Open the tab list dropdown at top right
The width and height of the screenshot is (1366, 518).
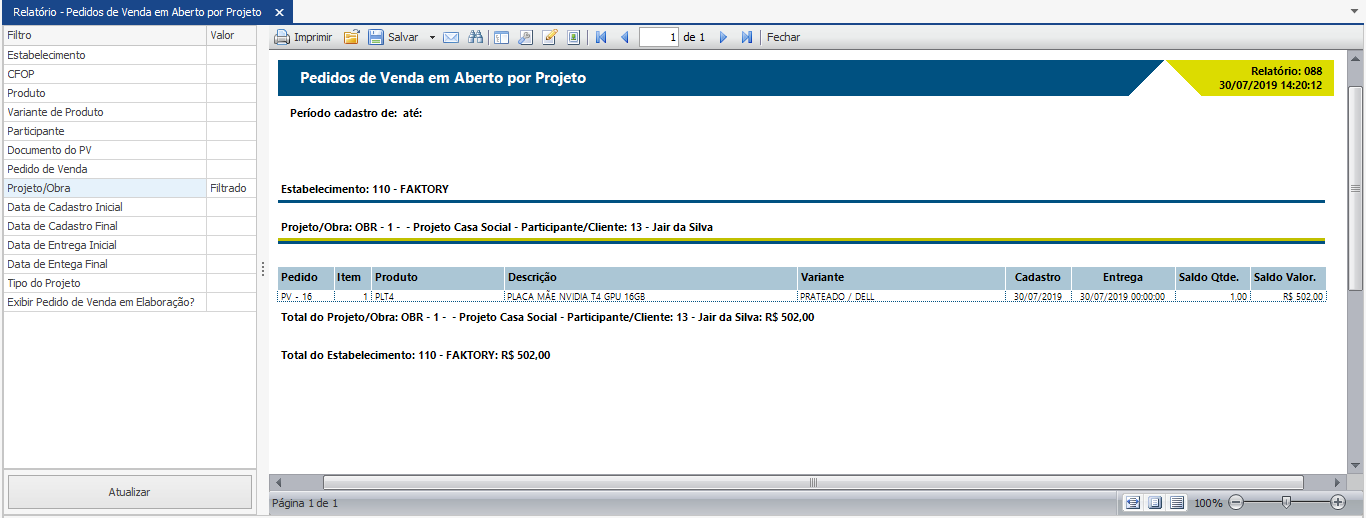[1355, 12]
